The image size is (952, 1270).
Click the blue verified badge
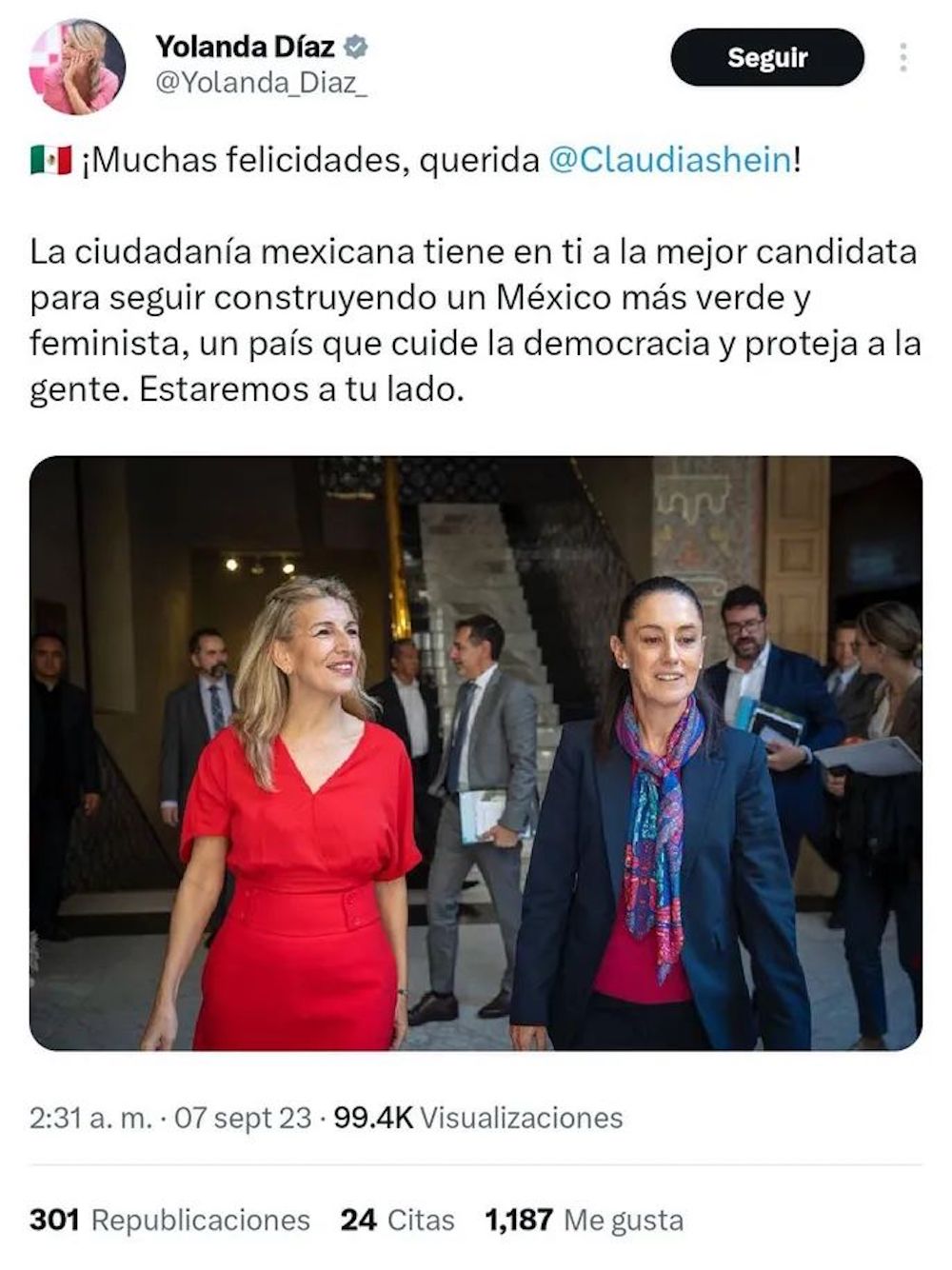(356, 46)
